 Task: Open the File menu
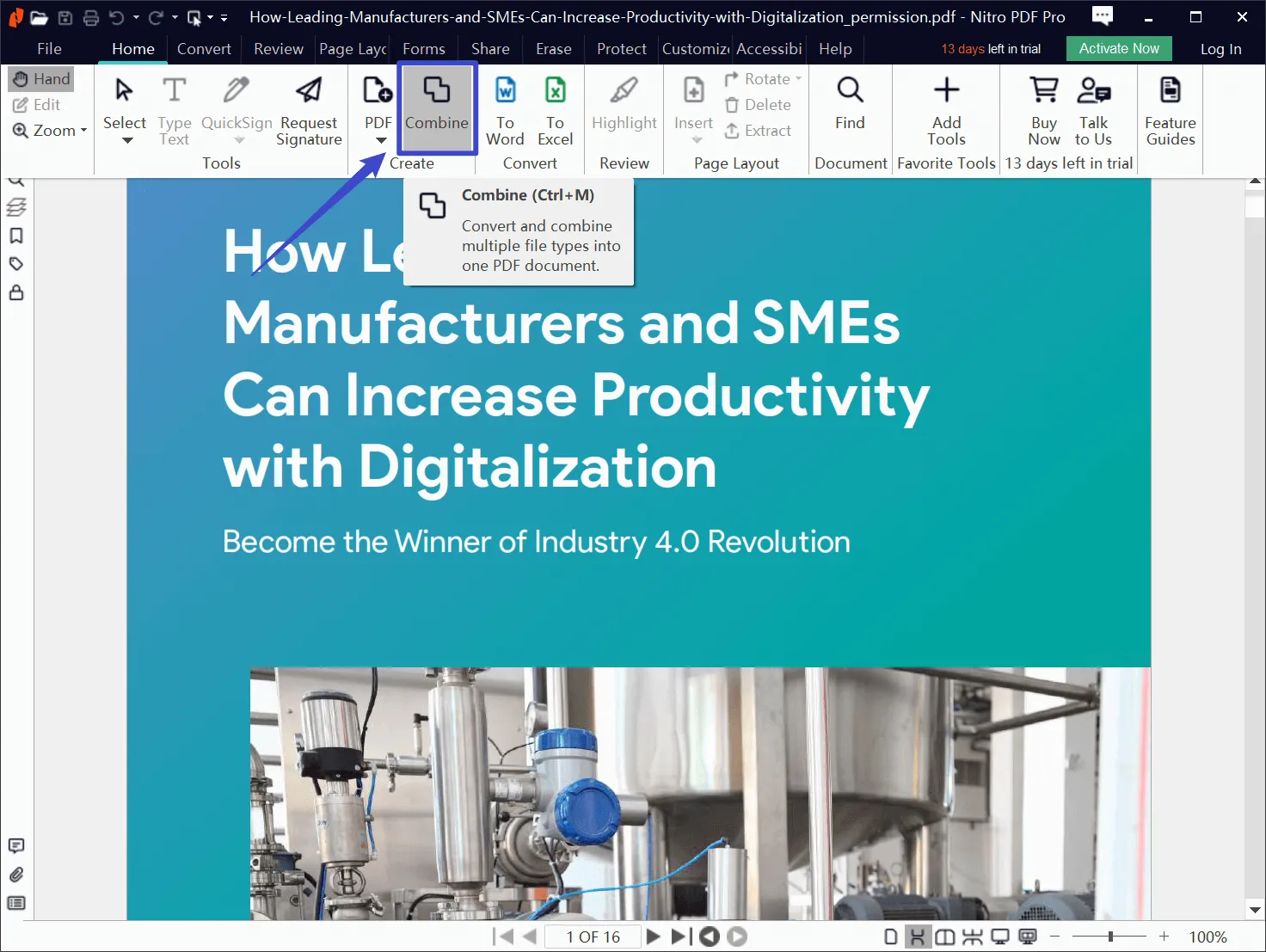pos(49,49)
